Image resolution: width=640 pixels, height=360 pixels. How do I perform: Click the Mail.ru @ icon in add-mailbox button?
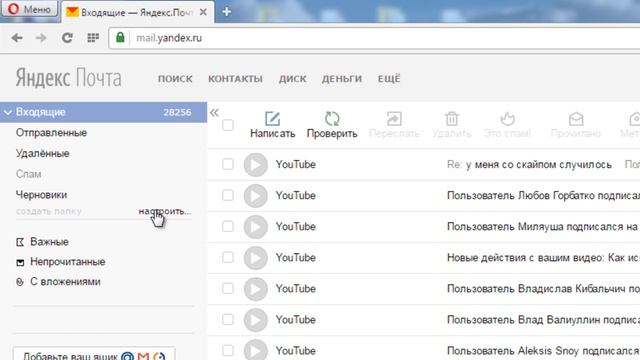coord(128,356)
